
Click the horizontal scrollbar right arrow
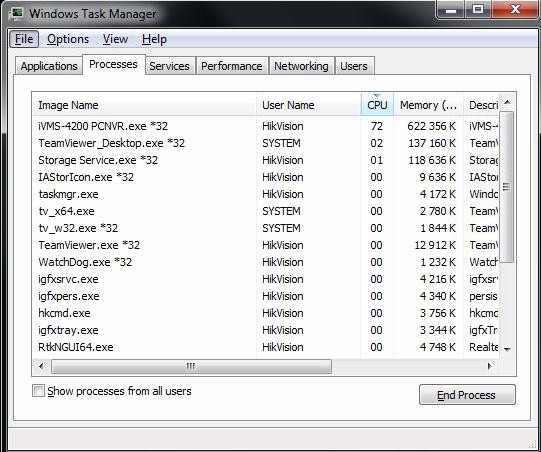(x=489, y=366)
